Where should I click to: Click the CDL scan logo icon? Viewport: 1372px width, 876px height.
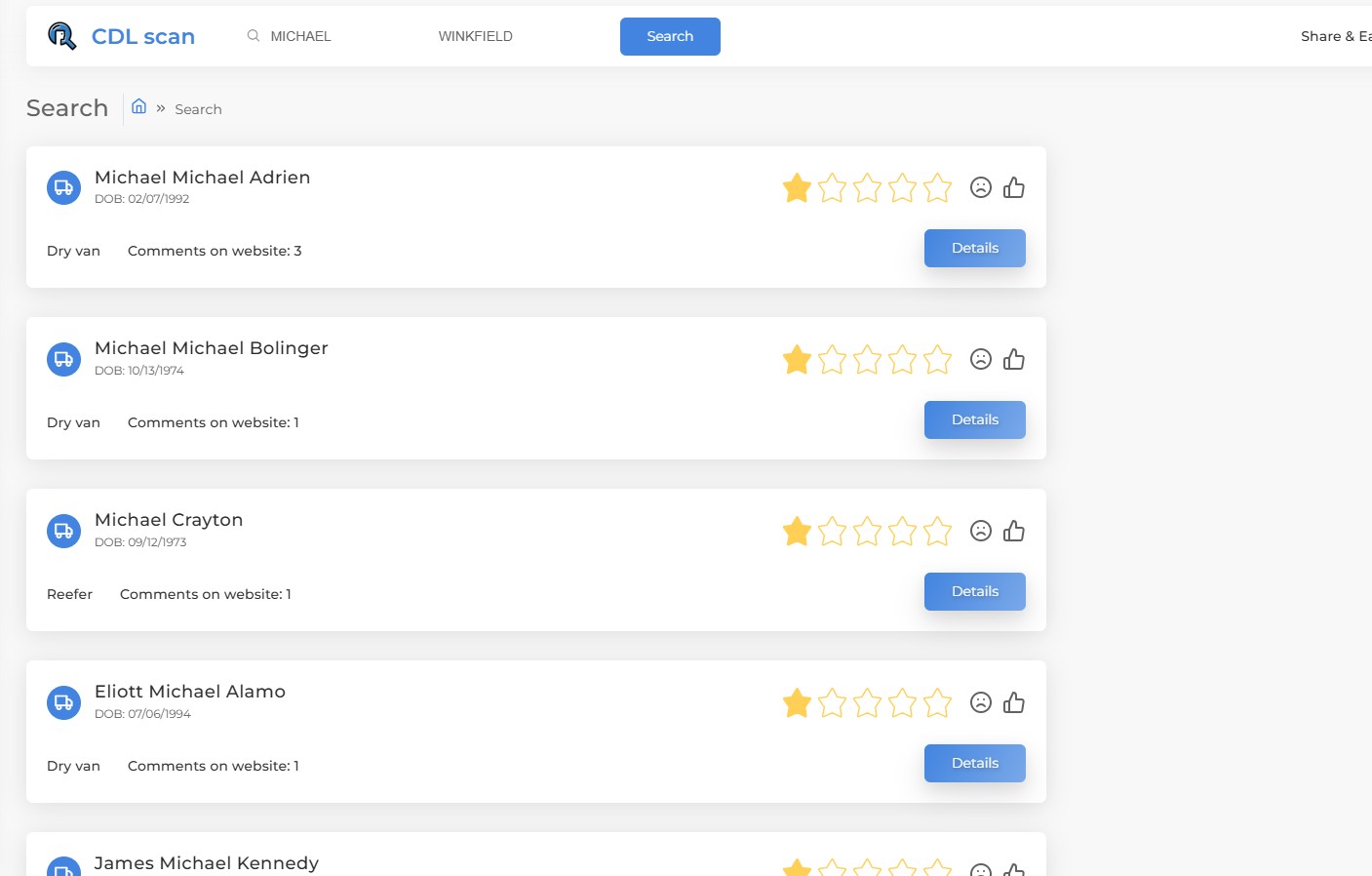pyautogui.click(x=61, y=36)
